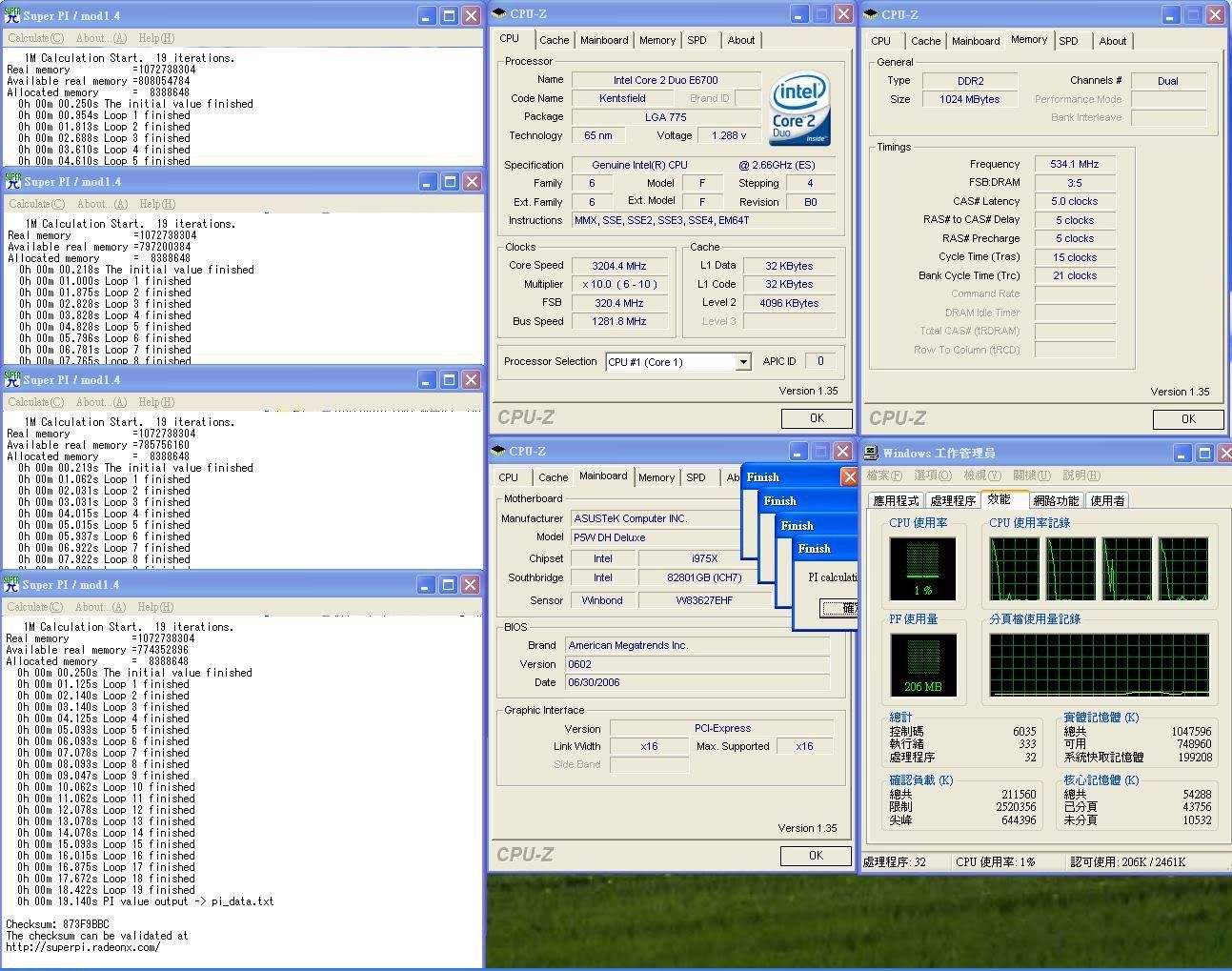Image resolution: width=1232 pixels, height=971 pixels.
Task: Open Processor Selection dropdown in CPU-Z
Action: (x=743, y=362)
